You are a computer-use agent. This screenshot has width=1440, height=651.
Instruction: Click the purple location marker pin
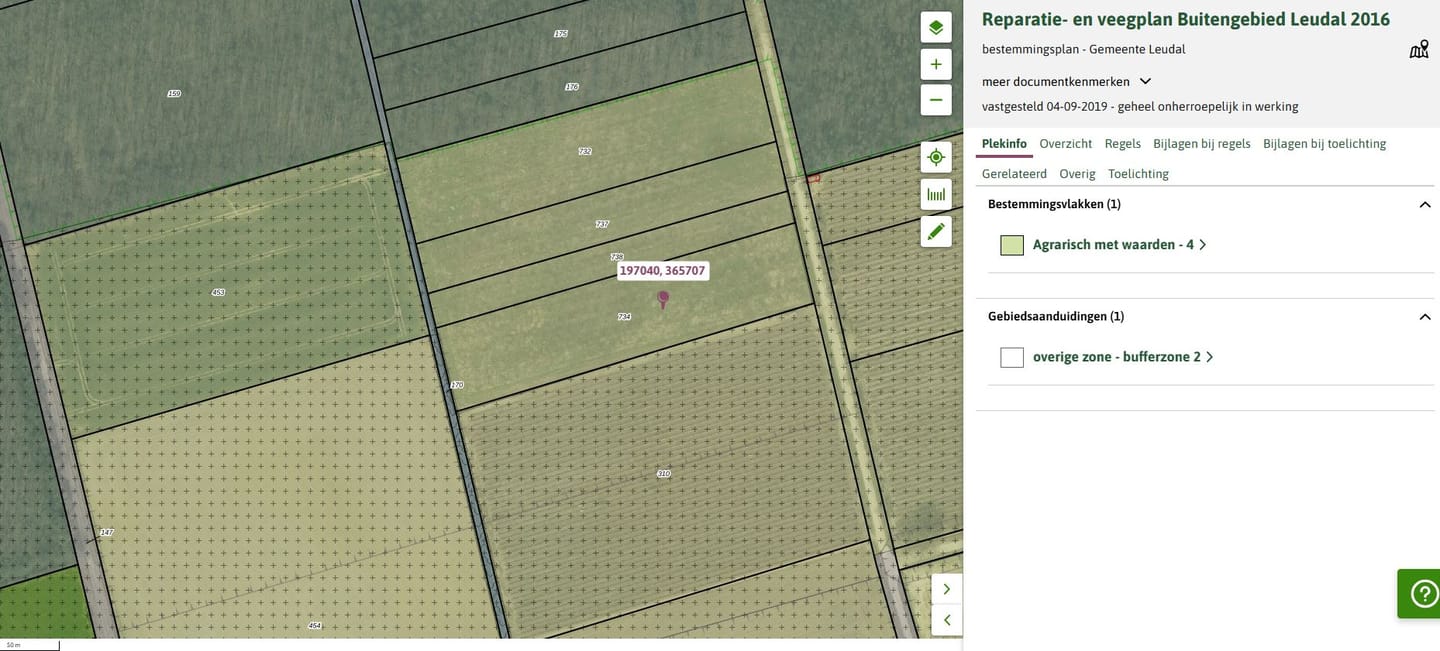(x=662, y=298)
